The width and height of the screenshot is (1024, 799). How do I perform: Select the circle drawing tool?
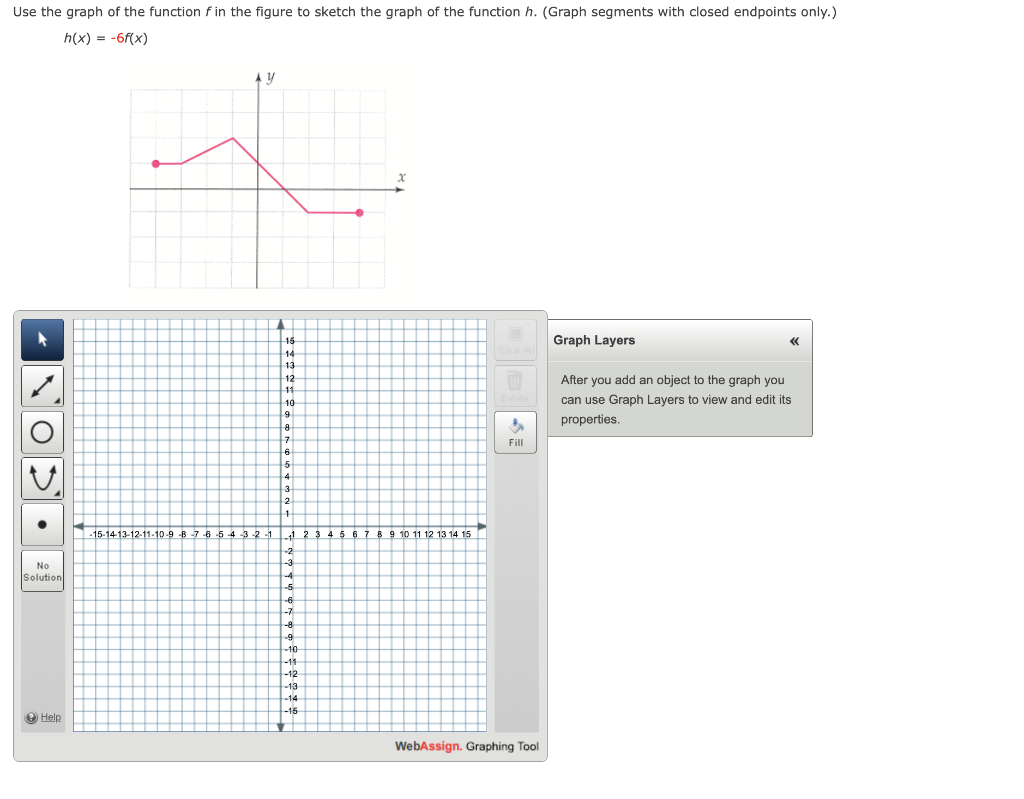(x=42, y=431)
